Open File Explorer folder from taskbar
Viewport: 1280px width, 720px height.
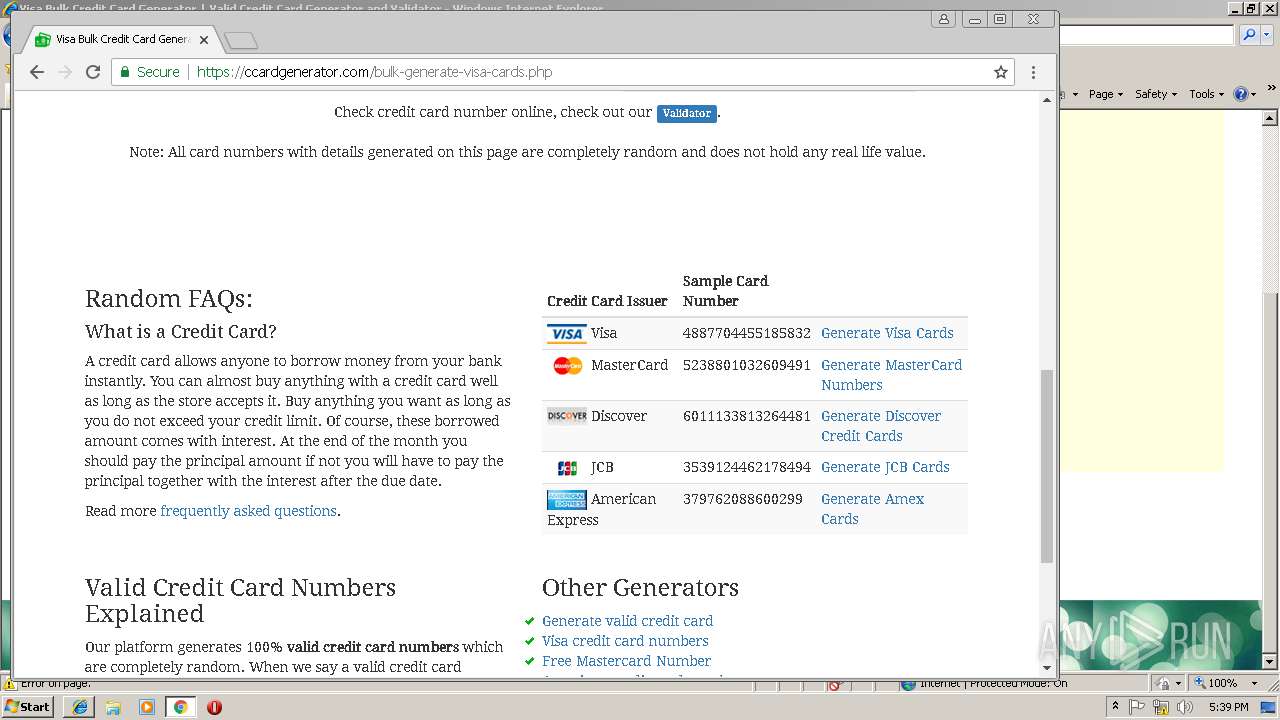tap(113, 707)
